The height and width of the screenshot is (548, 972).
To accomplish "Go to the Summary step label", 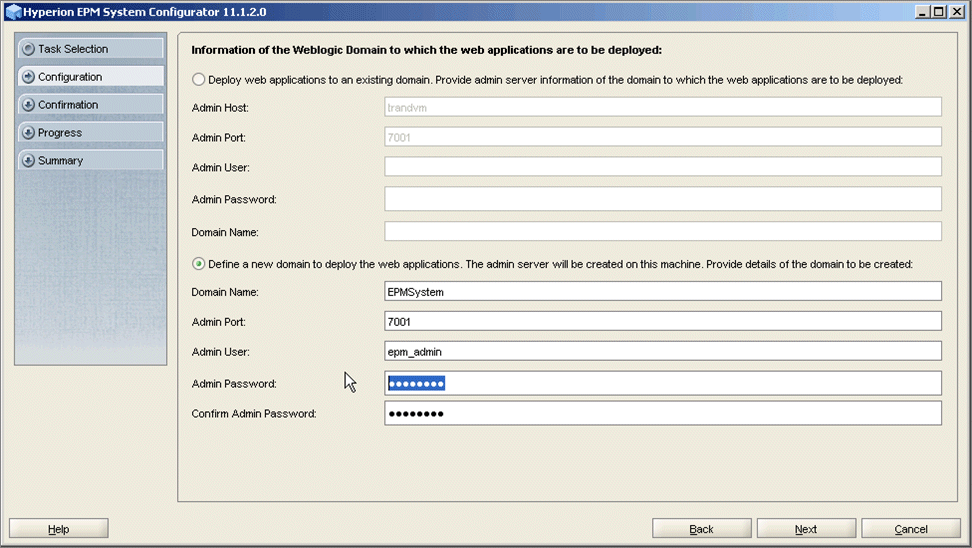I will [60, 161].
